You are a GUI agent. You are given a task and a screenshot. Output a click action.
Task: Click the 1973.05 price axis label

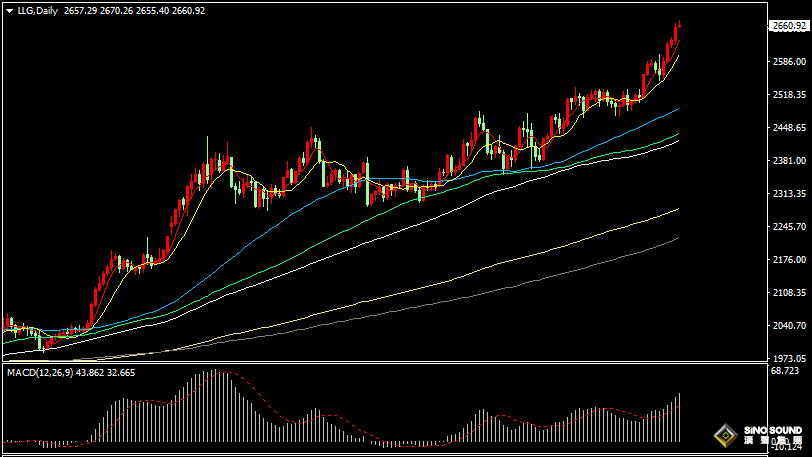coord(789,359)
